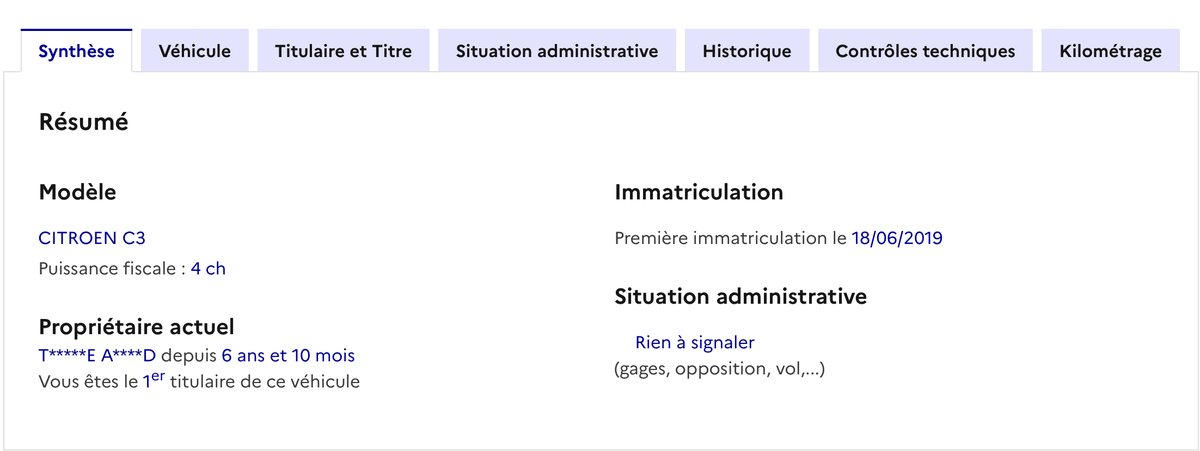
Task: Open the Synthèse tab
Action: coord(76,51)
